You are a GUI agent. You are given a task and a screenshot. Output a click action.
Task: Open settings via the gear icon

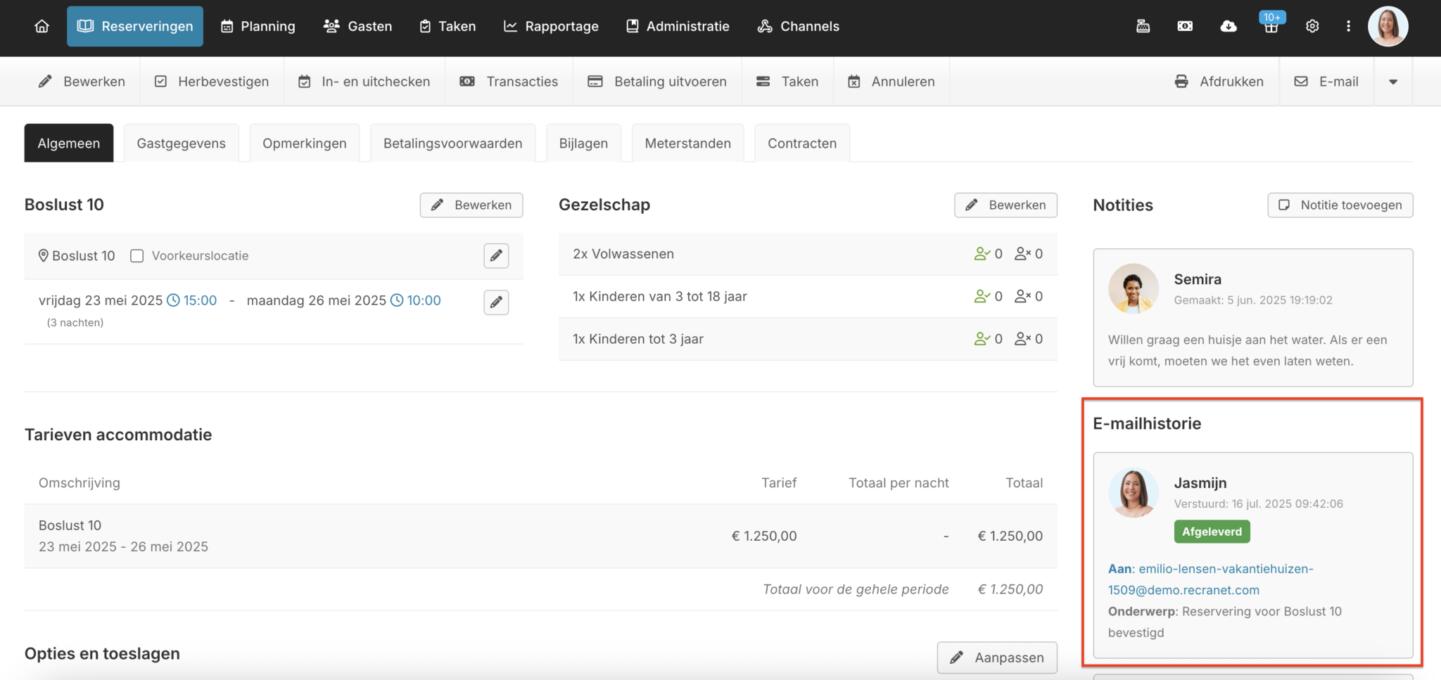coord(1312,27)
